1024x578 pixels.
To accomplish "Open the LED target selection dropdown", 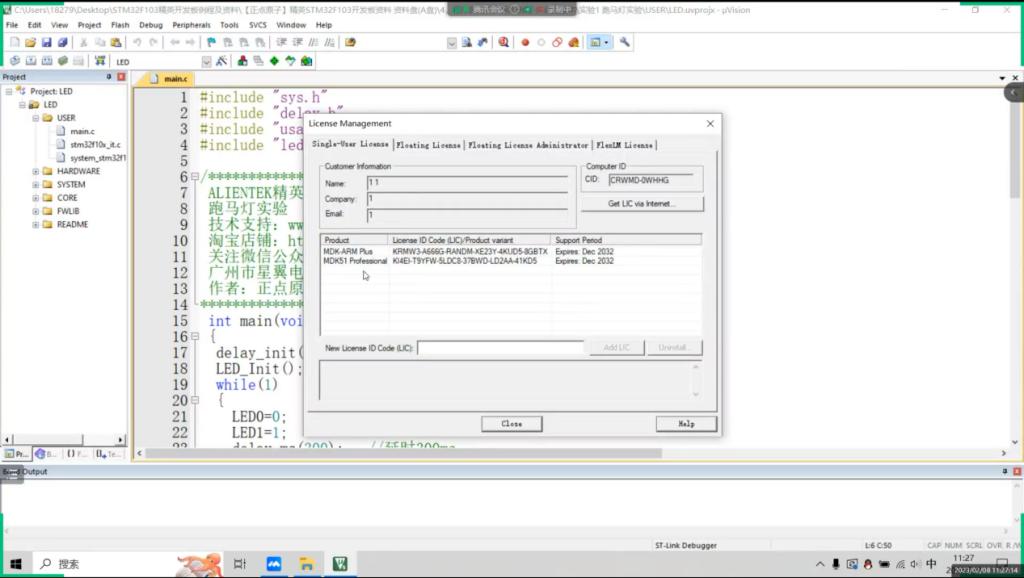I will (x=206, y=62).
